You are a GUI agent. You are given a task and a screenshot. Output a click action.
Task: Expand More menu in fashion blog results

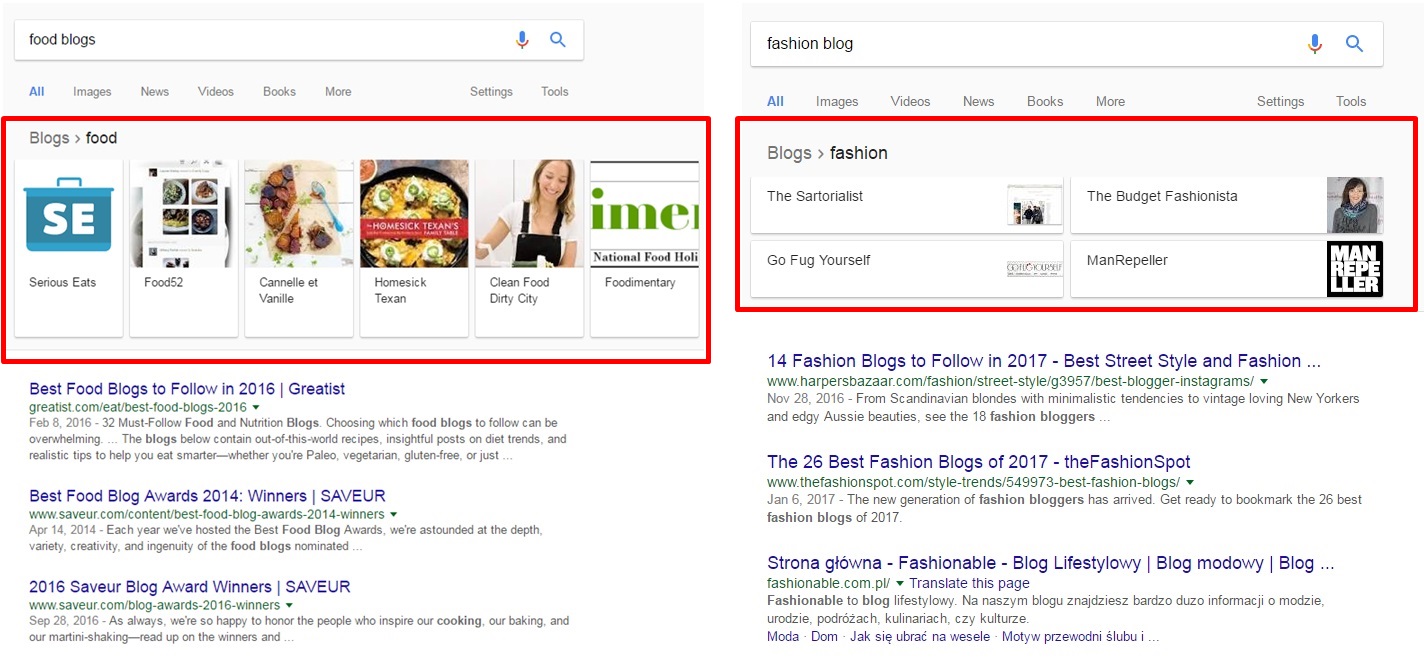click(x=1110, y=101)
